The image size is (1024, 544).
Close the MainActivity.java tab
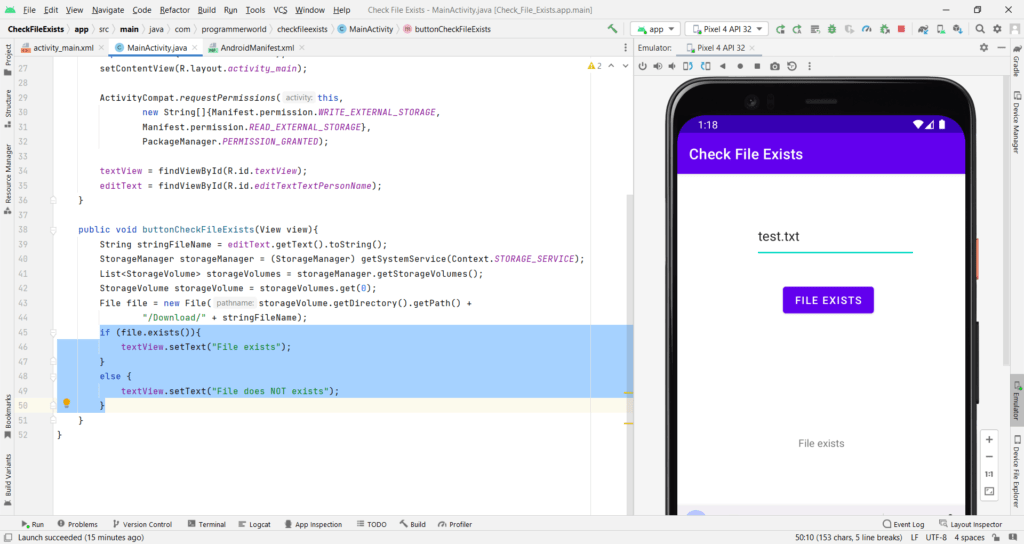(x=195, y=48)
